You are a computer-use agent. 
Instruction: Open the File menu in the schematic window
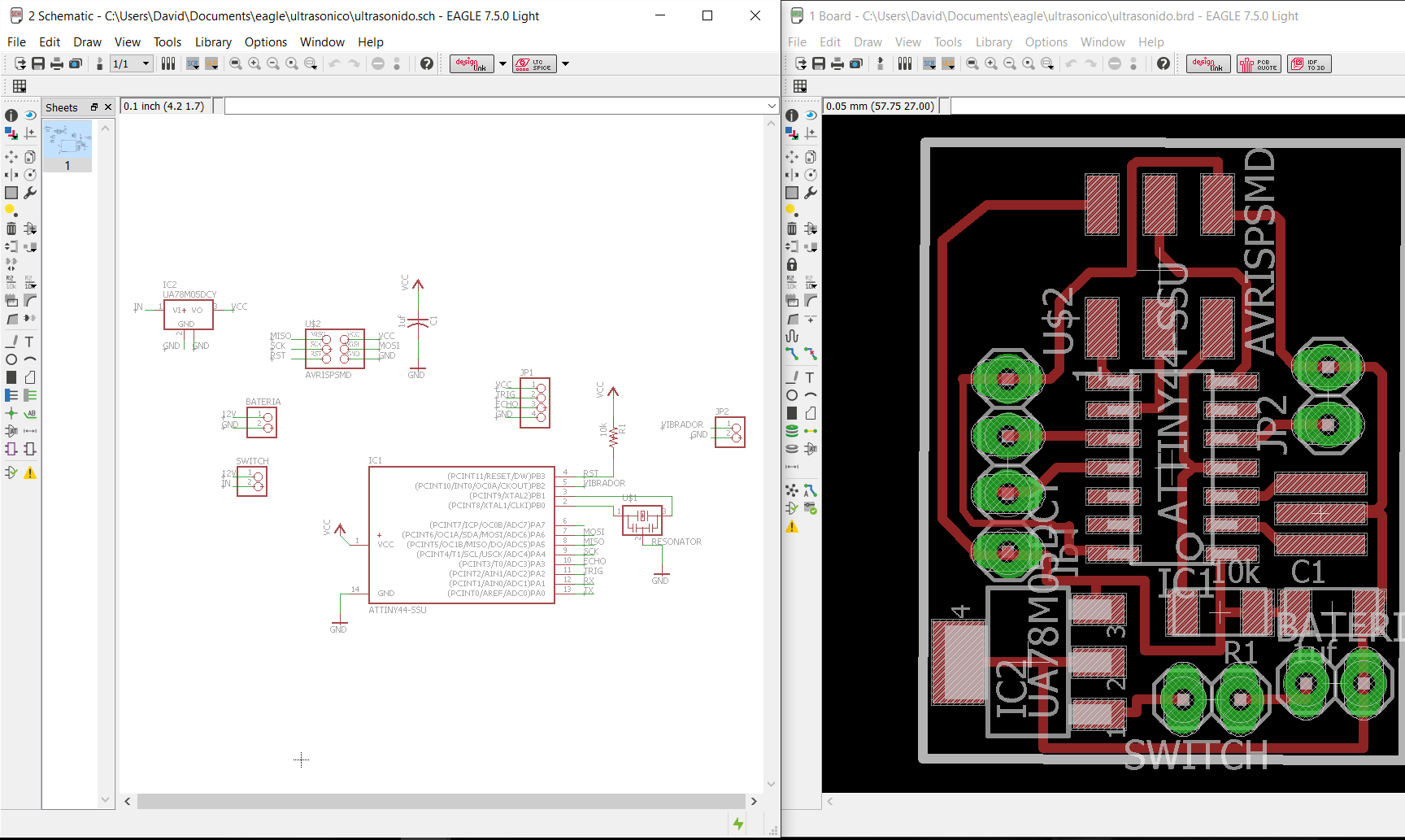[16, 42]
